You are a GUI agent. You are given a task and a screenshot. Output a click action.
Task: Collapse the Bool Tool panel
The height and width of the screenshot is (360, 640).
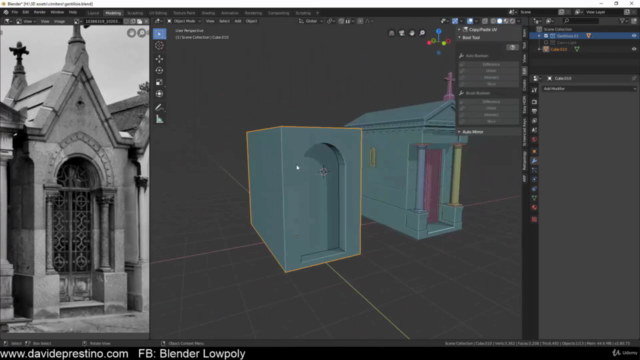click(x=459, y=38)
